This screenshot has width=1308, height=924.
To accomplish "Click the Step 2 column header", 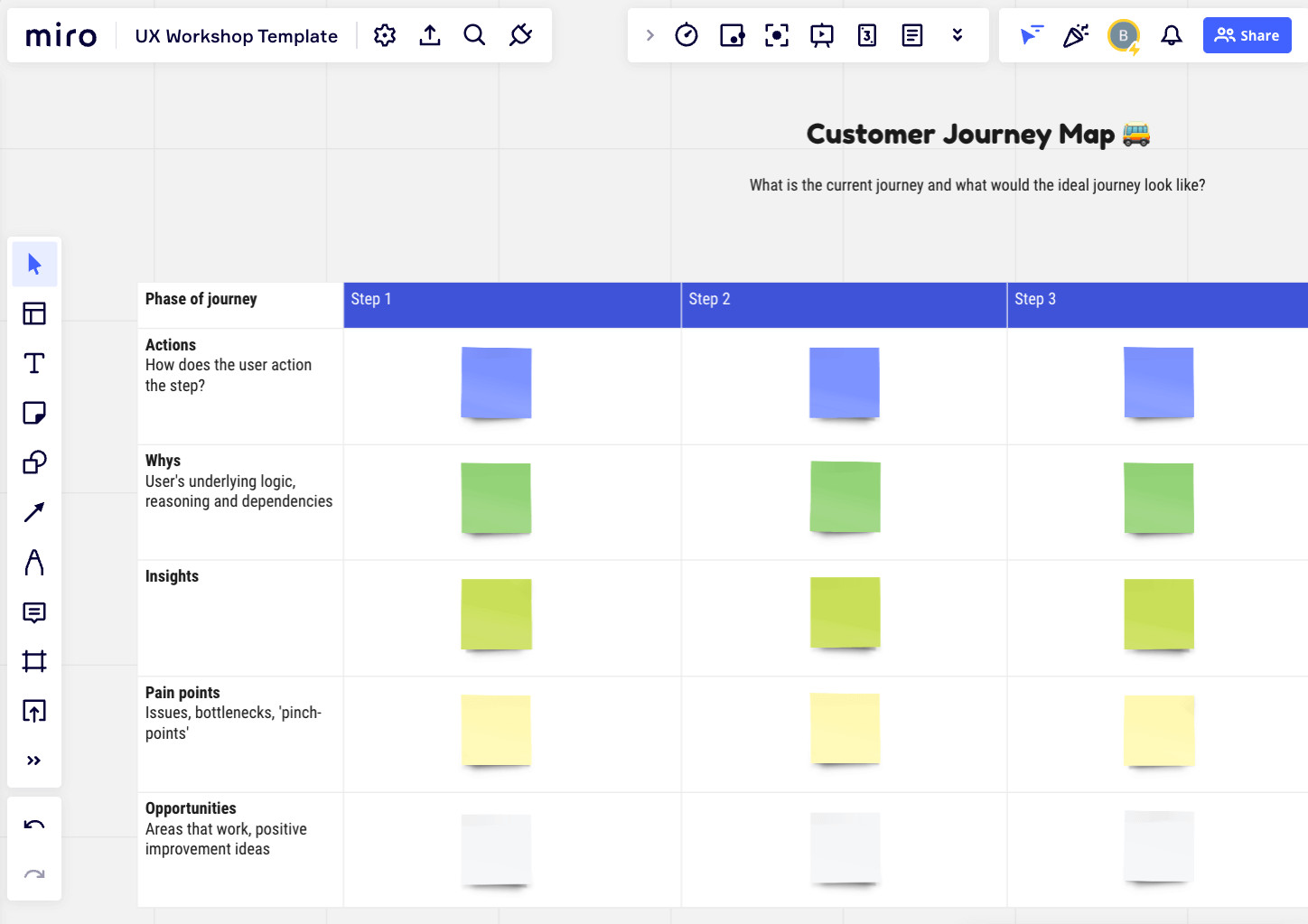I will [x=844, y=304].
